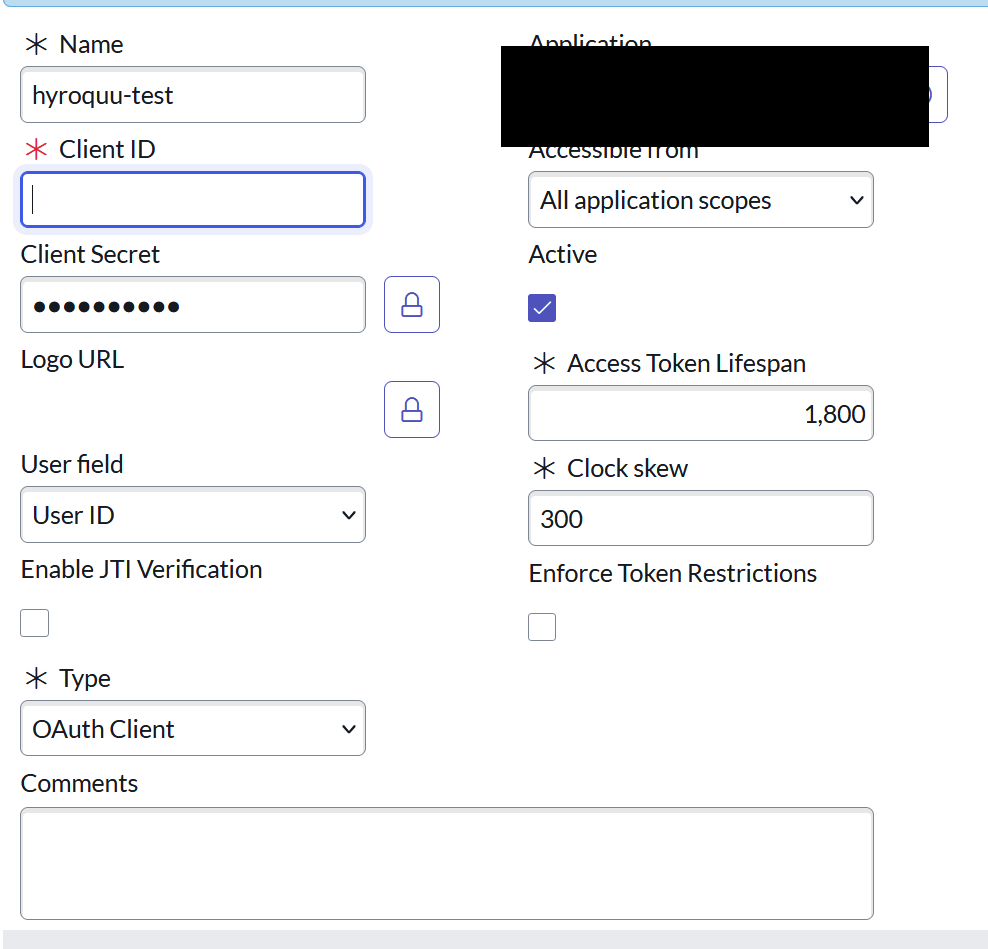This screenshot has height=949, width=988.
Task: Unlock the Client Secret field with lock icon
Action: point(411,305)
